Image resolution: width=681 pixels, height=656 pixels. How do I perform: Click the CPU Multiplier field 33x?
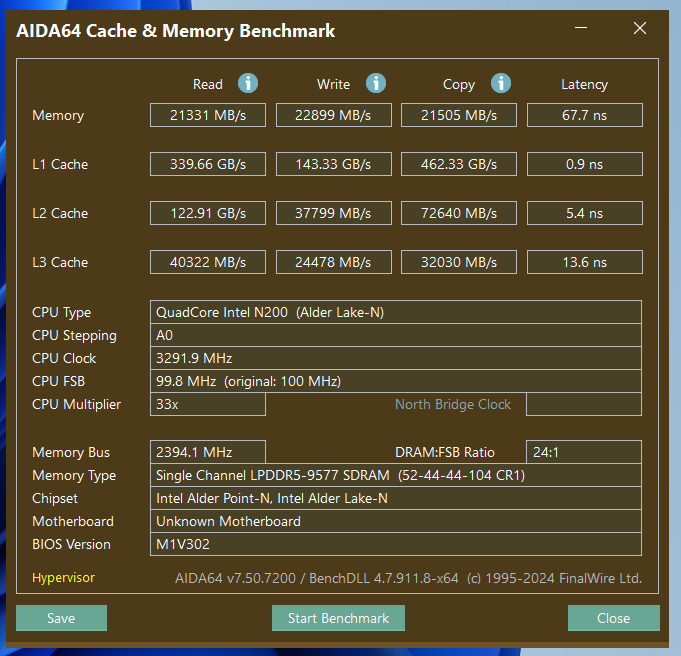[208, 404]
